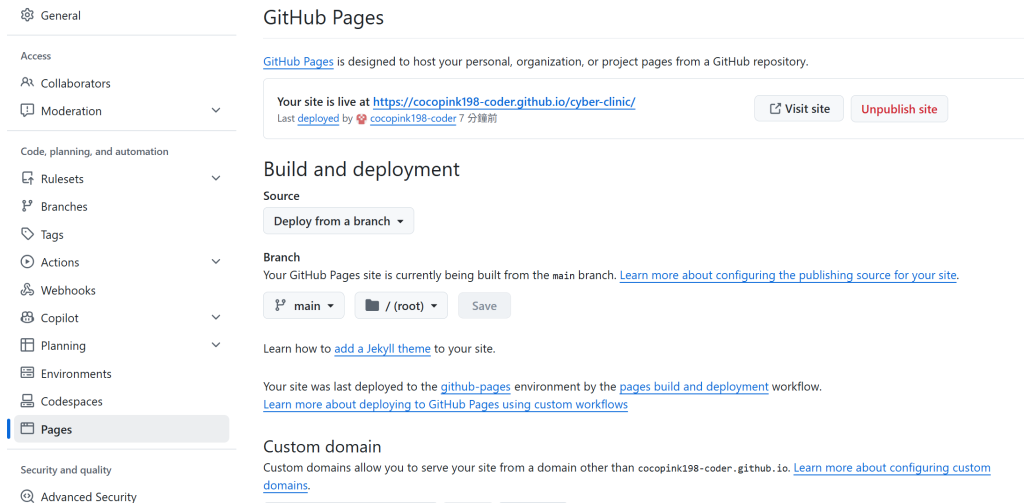Expand the Actions section chevron

pos(216,262)
